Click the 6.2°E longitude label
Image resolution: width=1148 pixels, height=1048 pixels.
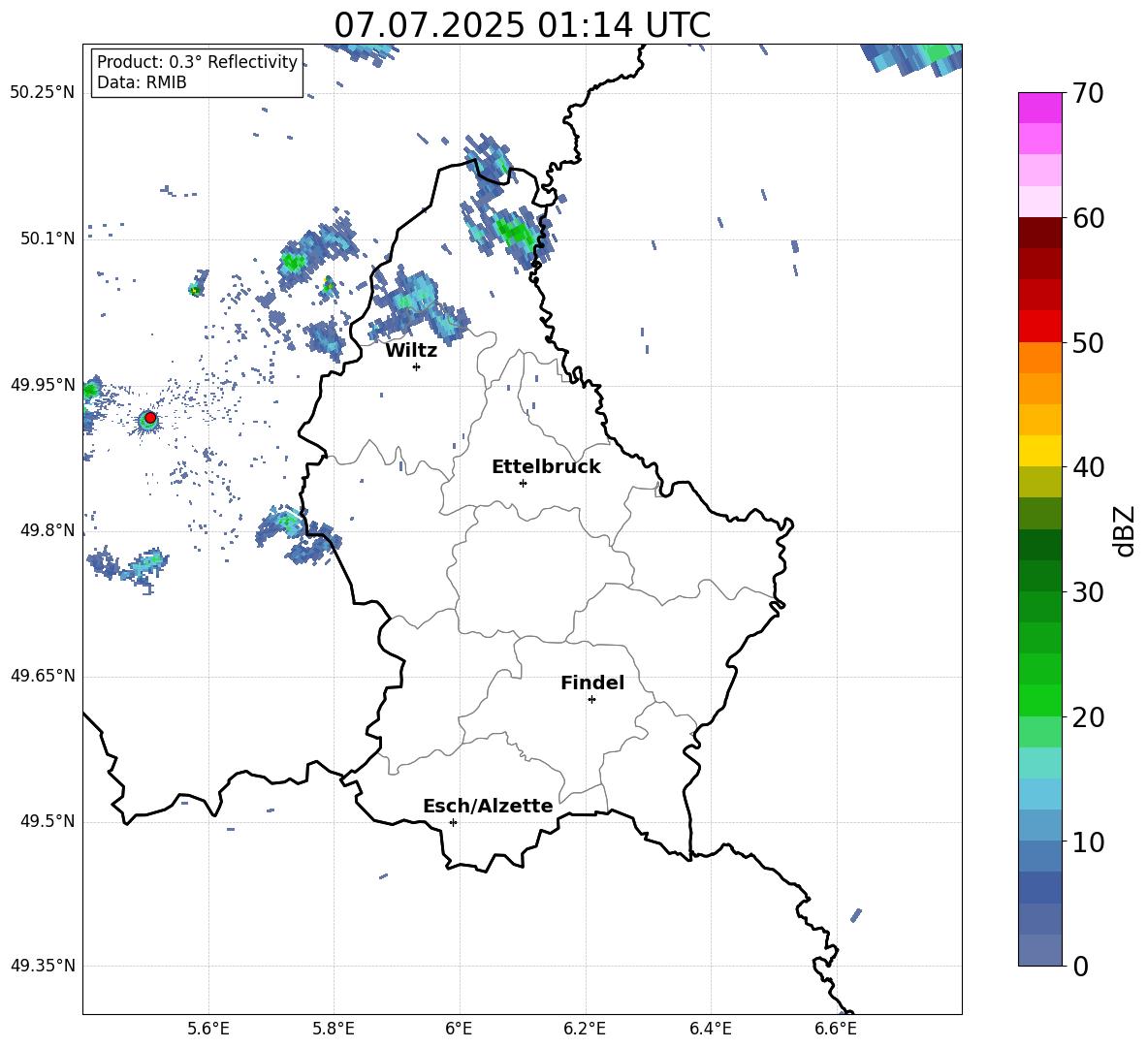coord(585,1030)
